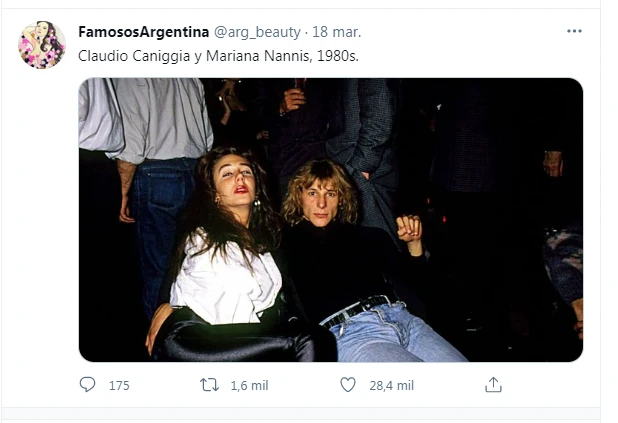Open the three-dot more options menu
Image resolution: width=618 pixels, height=423 pixels.
point(574,31)
